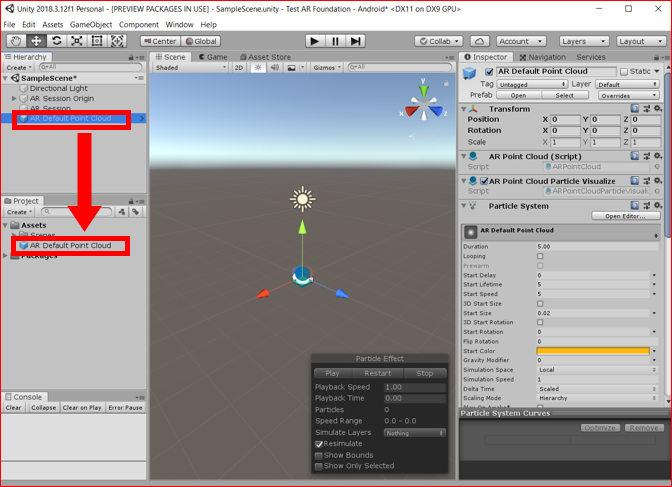Open AR Point Cloud script settings gear
Viewport: 672px width, 487px height.
click(658, 156)
